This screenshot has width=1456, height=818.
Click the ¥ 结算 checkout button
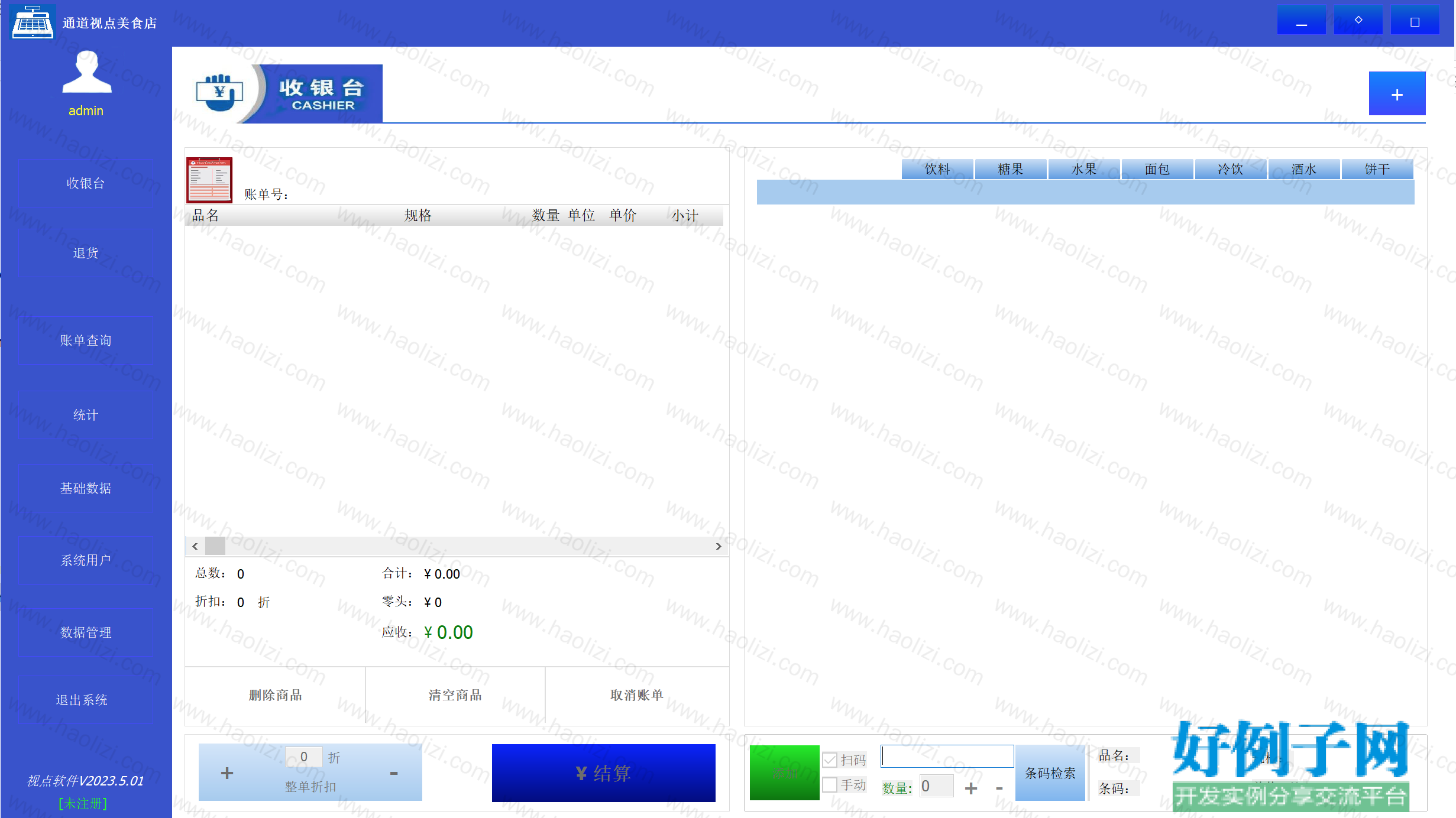coord(604,773)
